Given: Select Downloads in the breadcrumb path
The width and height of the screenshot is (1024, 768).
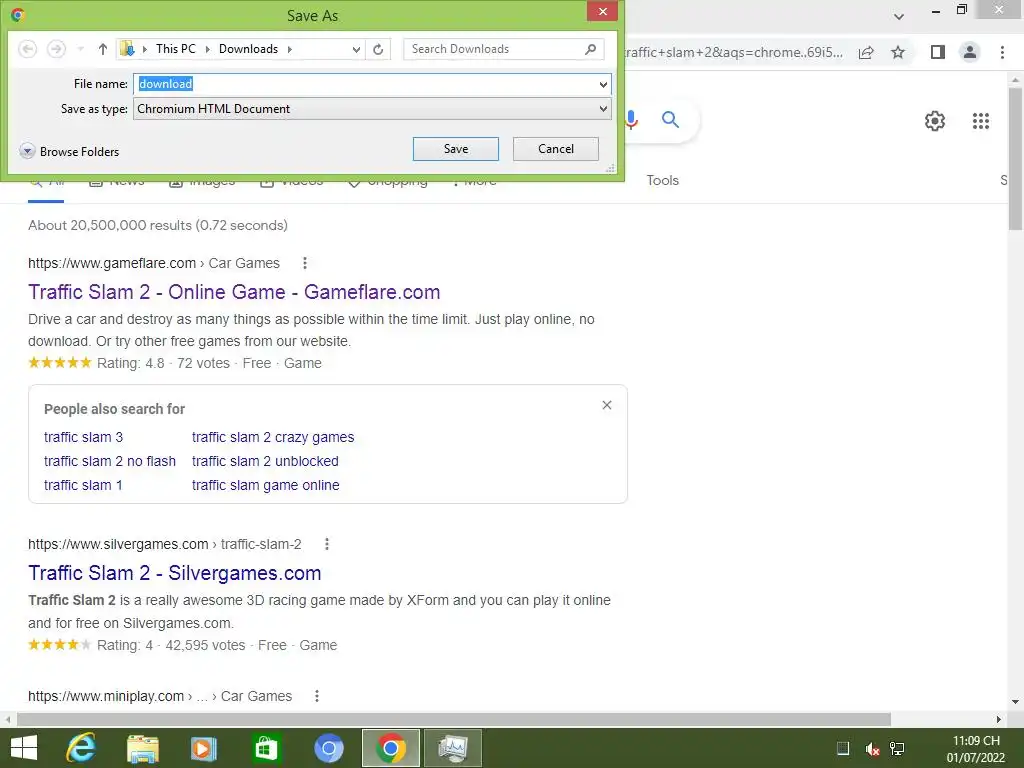Looking at the screenshot, I should 248,49.
